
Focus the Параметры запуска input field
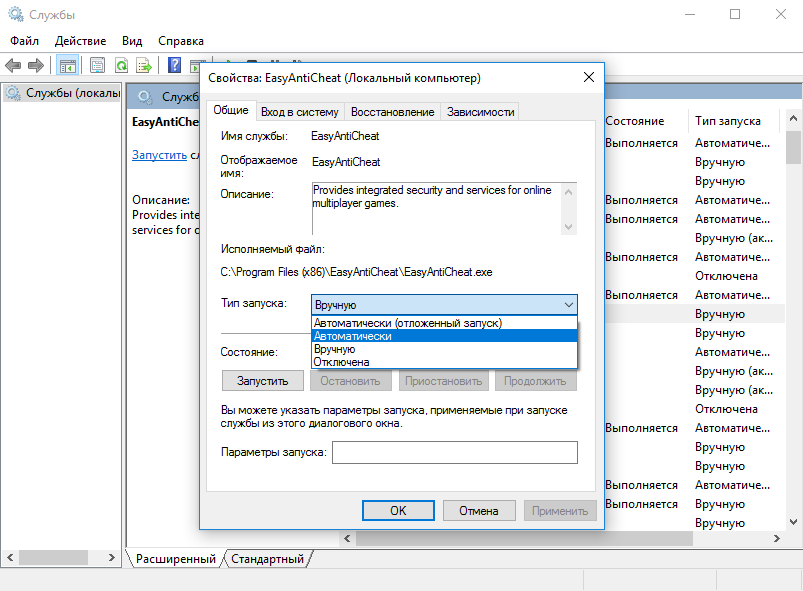coord(455,452)
